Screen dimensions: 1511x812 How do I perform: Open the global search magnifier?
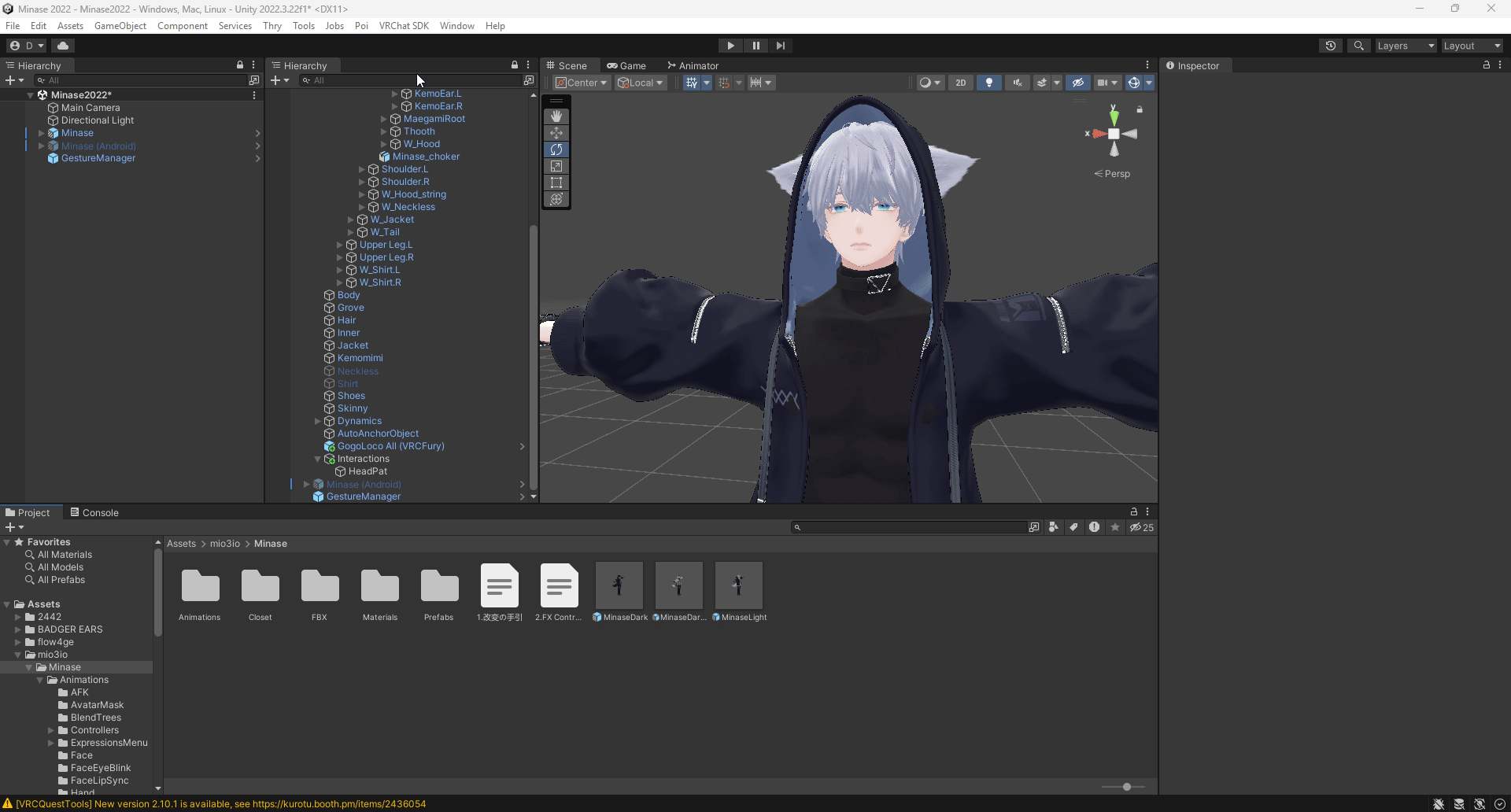coord(1359,46)
